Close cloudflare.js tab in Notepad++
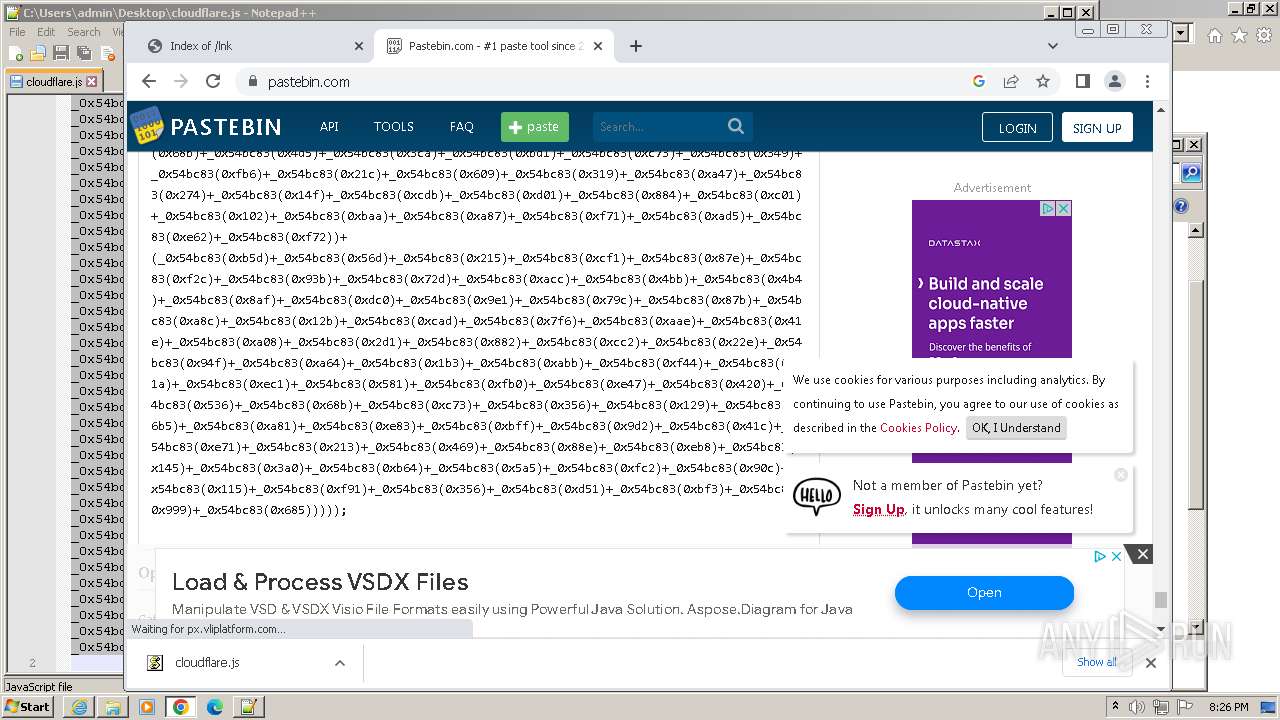Image resolution: width=1280 pixels, height=720 pixels. click(92, 82)
